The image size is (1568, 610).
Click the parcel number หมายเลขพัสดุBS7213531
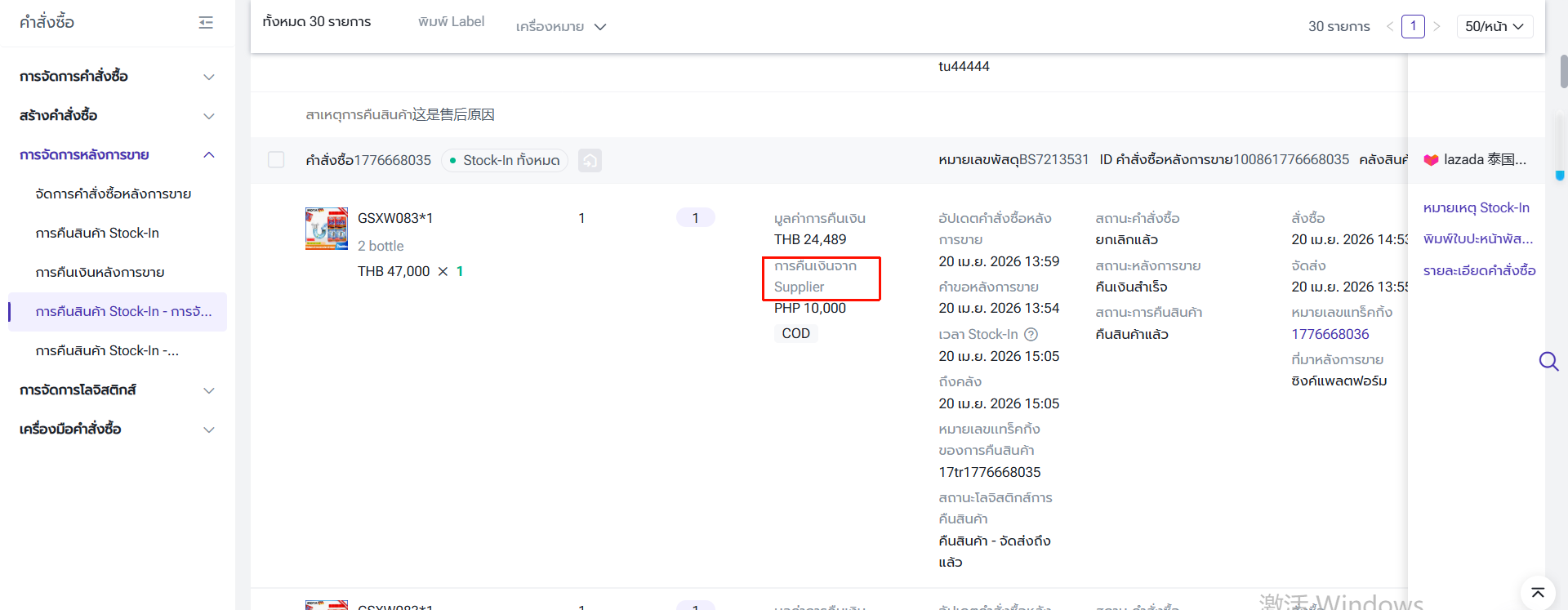1013,160
